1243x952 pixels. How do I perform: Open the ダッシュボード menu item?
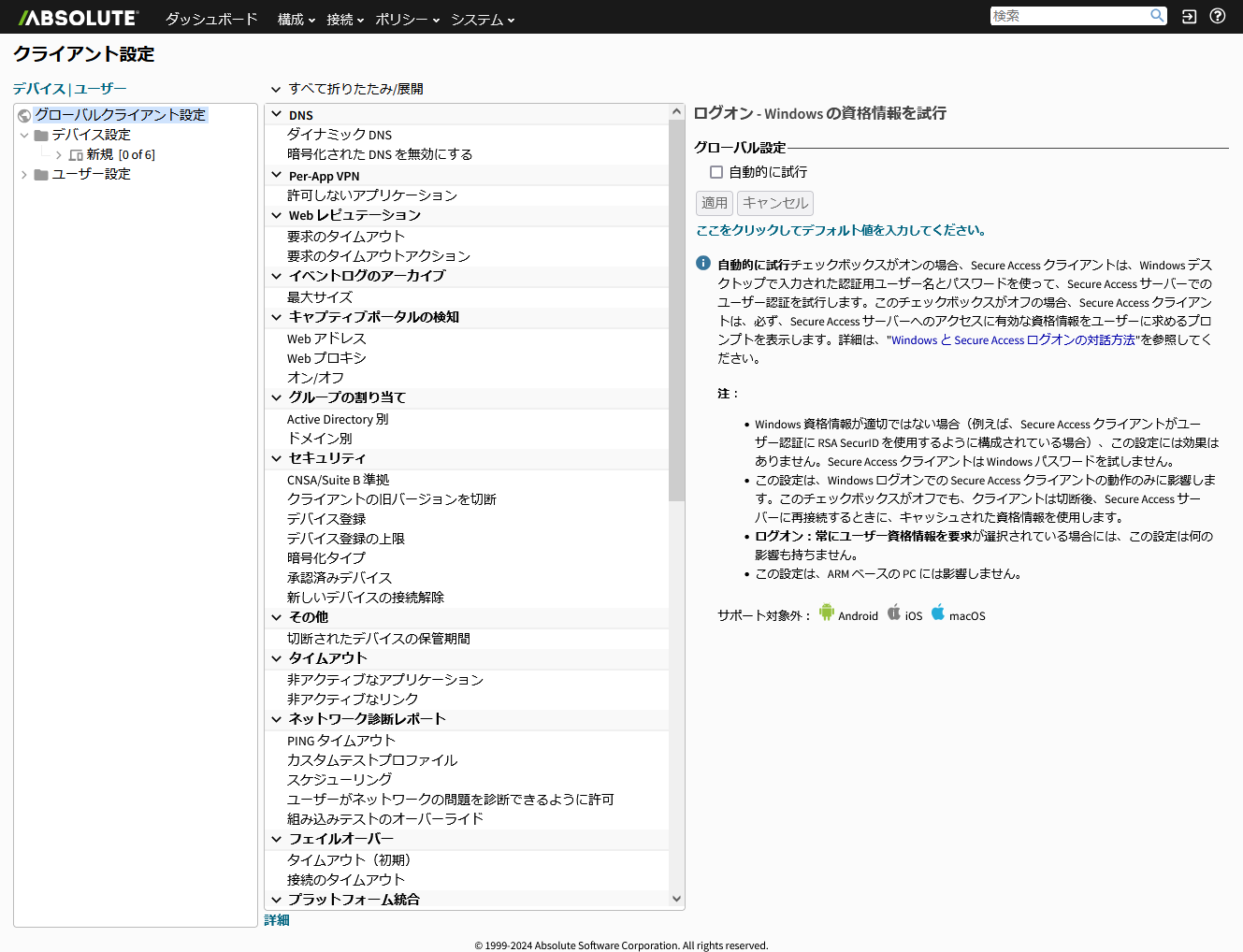click(x=211, y=19)
